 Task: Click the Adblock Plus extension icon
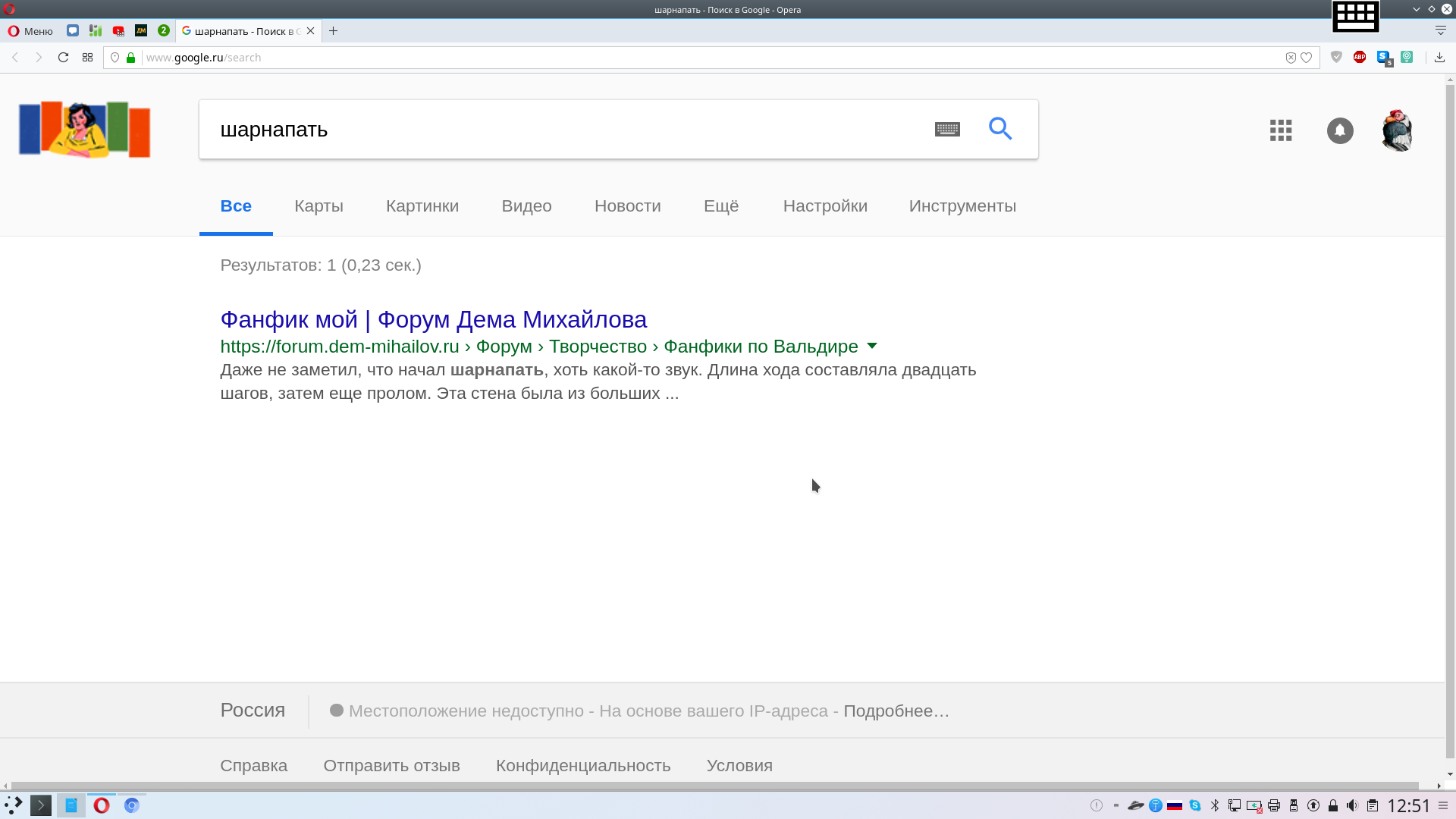tap(1360, 57)
